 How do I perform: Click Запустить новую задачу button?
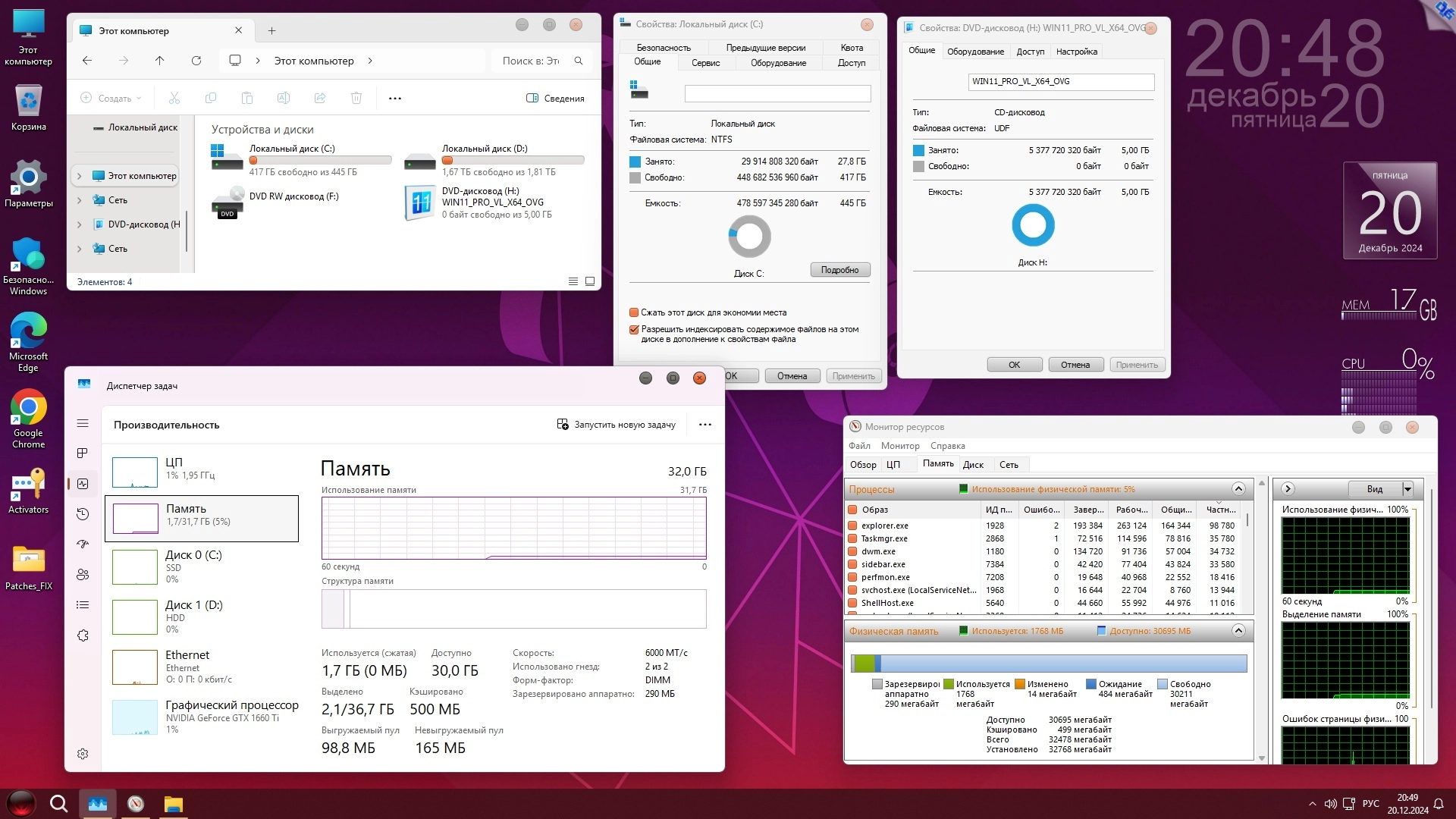click(x=616, y=425)
